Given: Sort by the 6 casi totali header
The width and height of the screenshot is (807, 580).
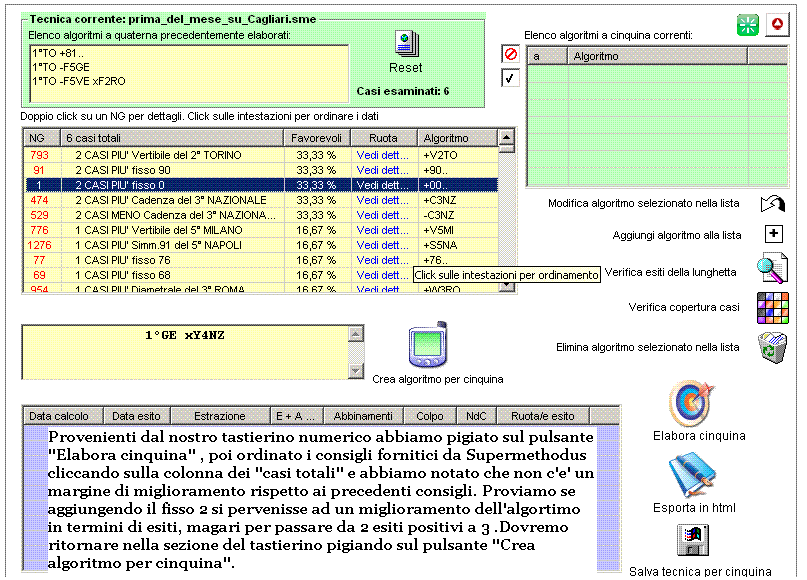Looking at the screenshot, I should pos(172,138).
